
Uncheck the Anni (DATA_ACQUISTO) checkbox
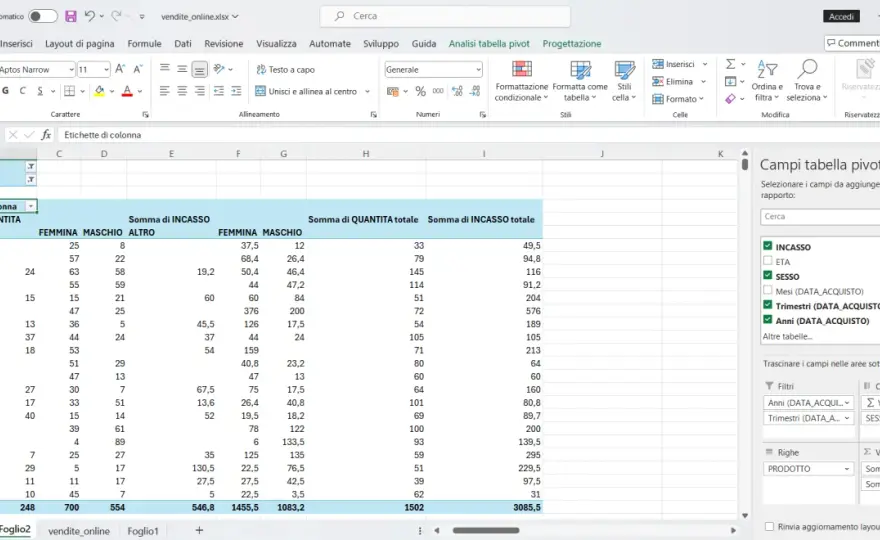[768, 320]
